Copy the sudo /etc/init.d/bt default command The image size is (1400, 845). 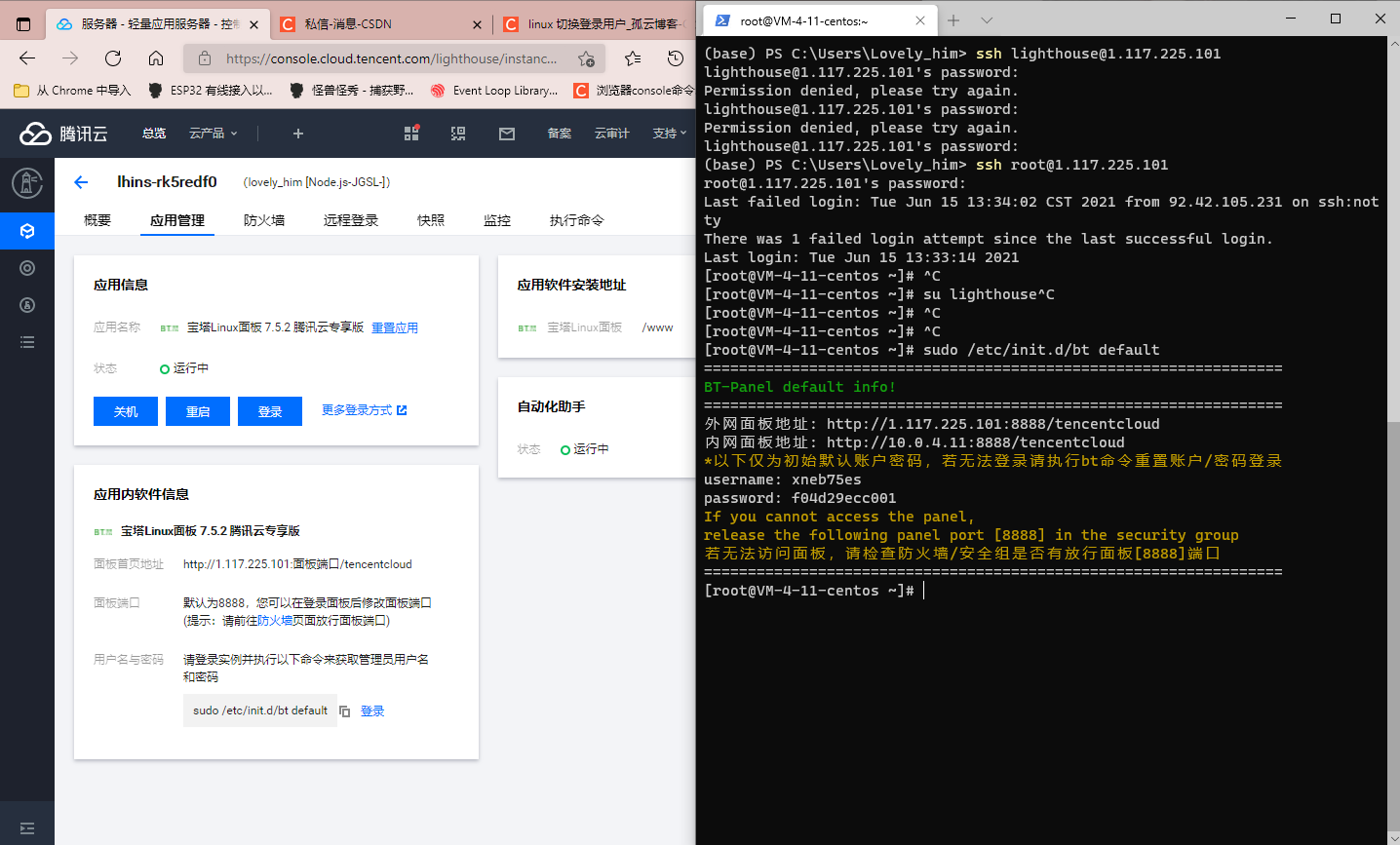click(344, 711)
